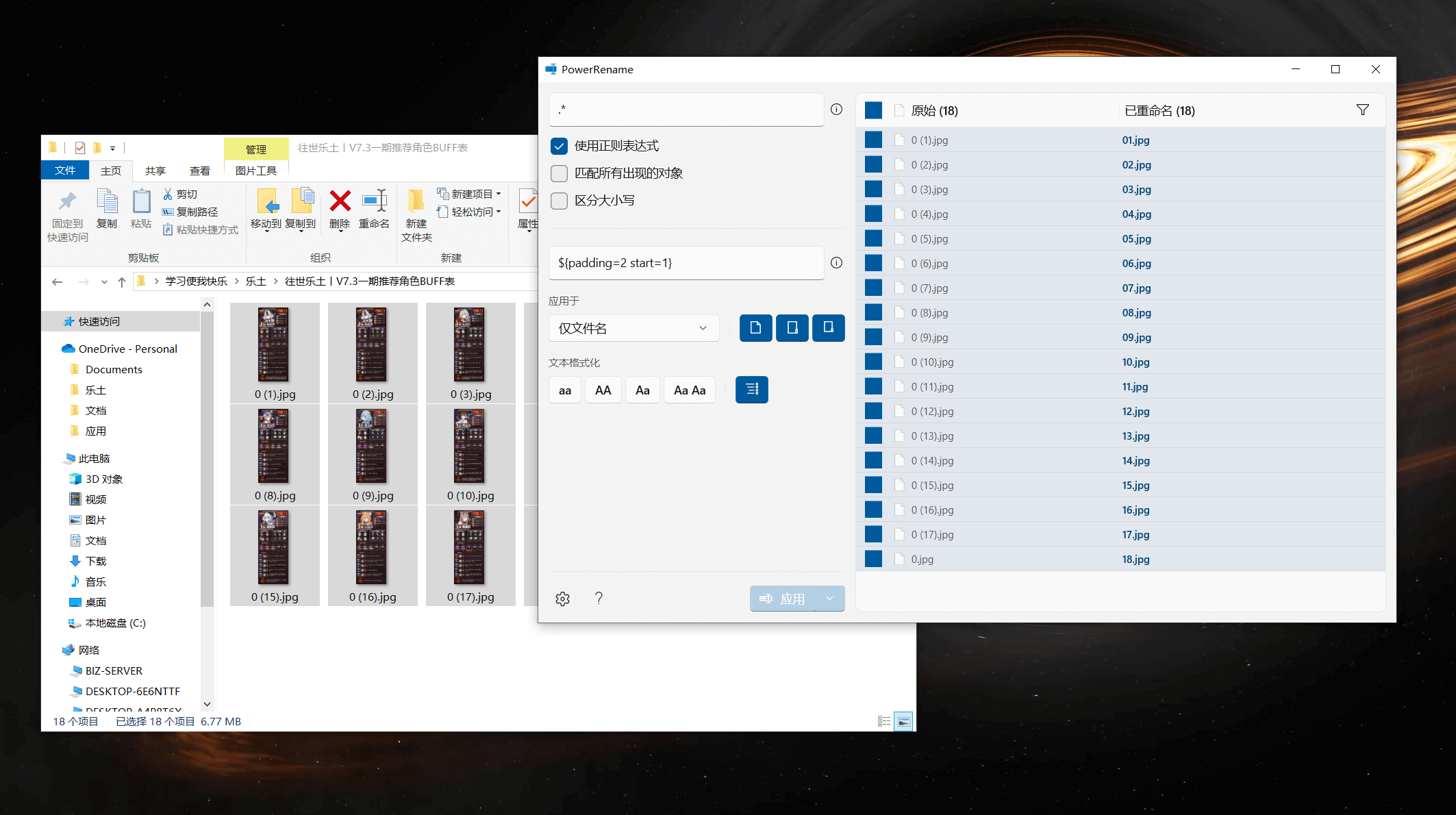Uncheck the 0 (1).jpg row checkbox

pos(873,140)
